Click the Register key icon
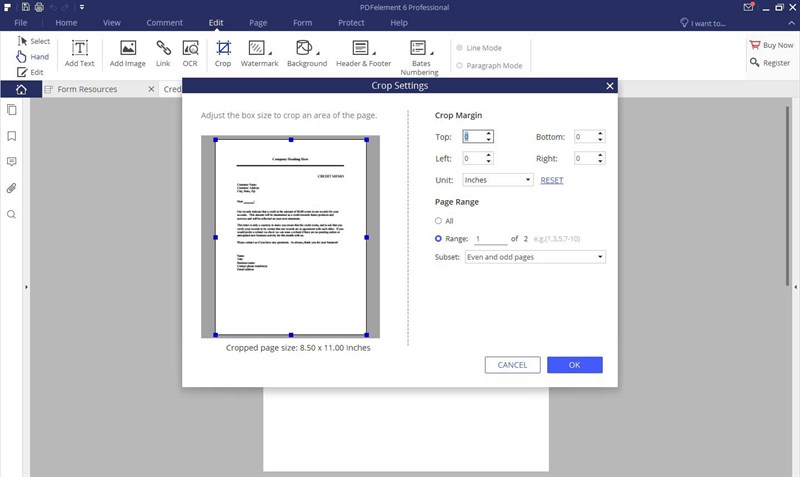This screenshot has width=800, height=477. pyautogui.click(x=755, y=62)
